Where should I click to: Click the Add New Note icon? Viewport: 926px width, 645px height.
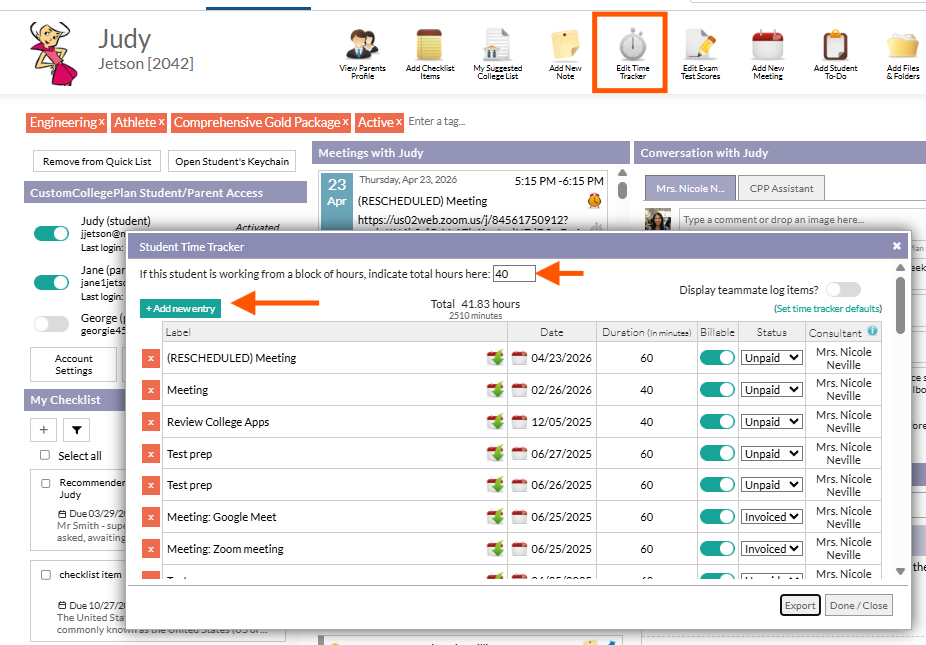click(x=565, y=46)
